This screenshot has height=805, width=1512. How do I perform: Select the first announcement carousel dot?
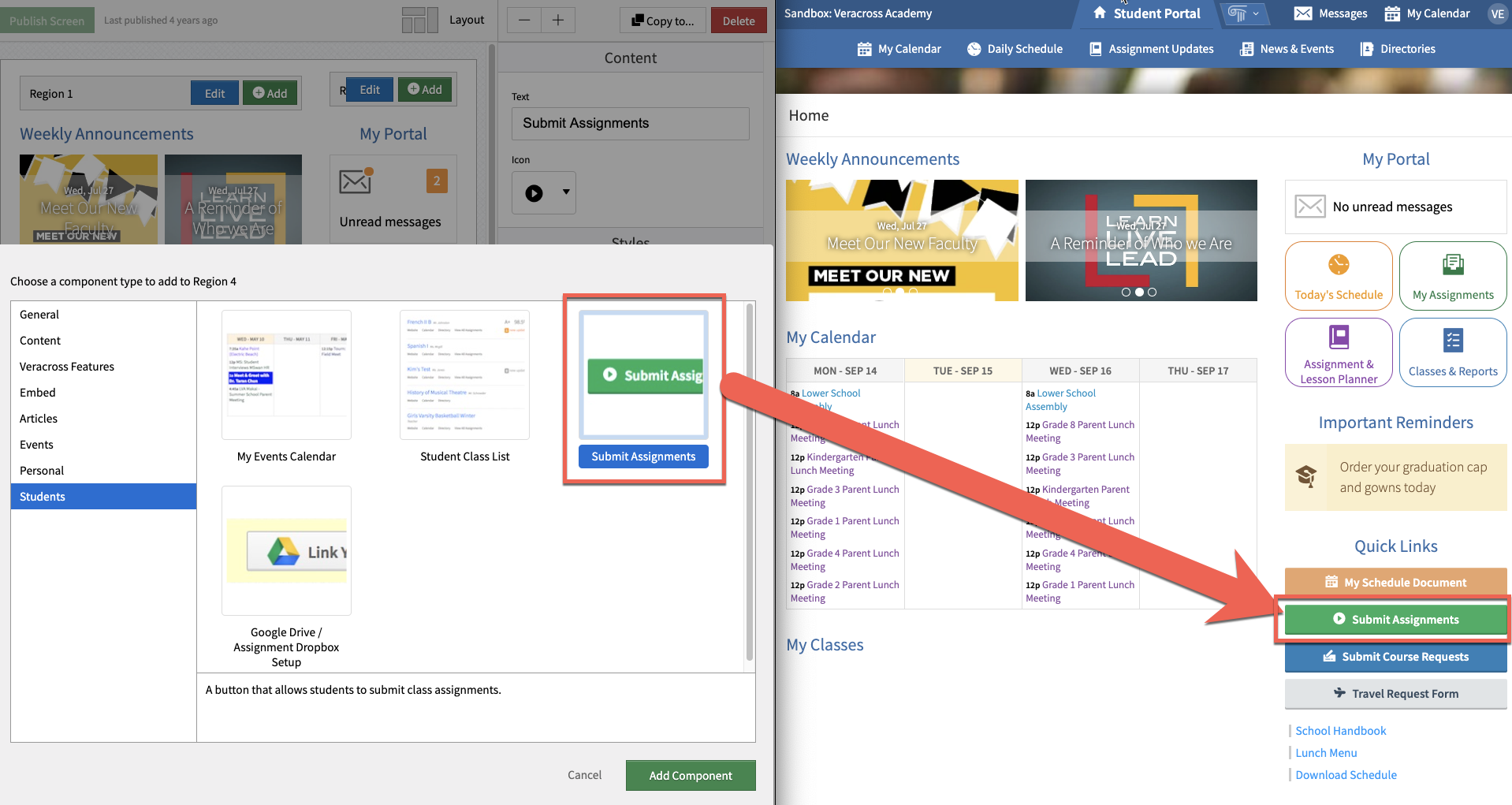tap(1126, 293)
